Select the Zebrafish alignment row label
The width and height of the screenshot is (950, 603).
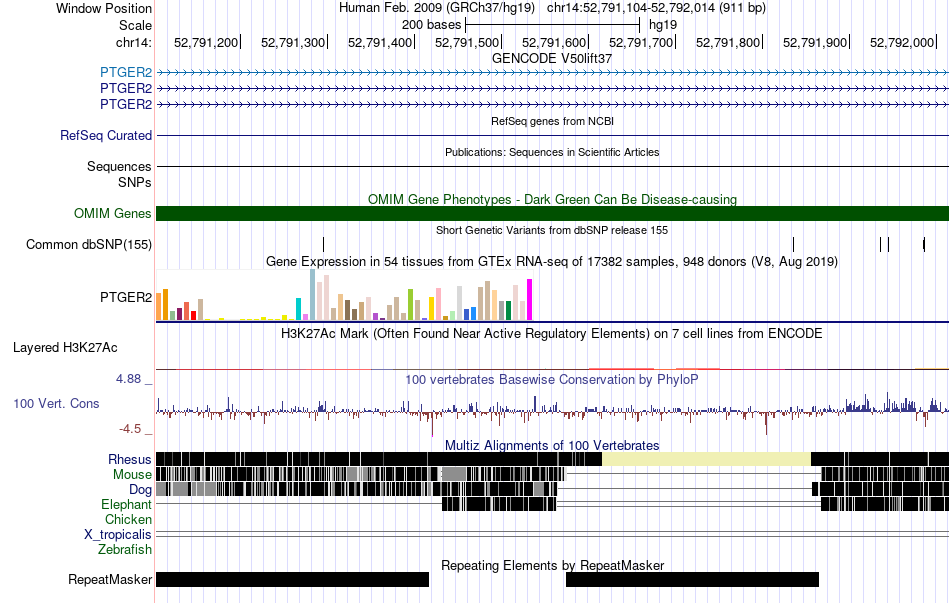125,550
